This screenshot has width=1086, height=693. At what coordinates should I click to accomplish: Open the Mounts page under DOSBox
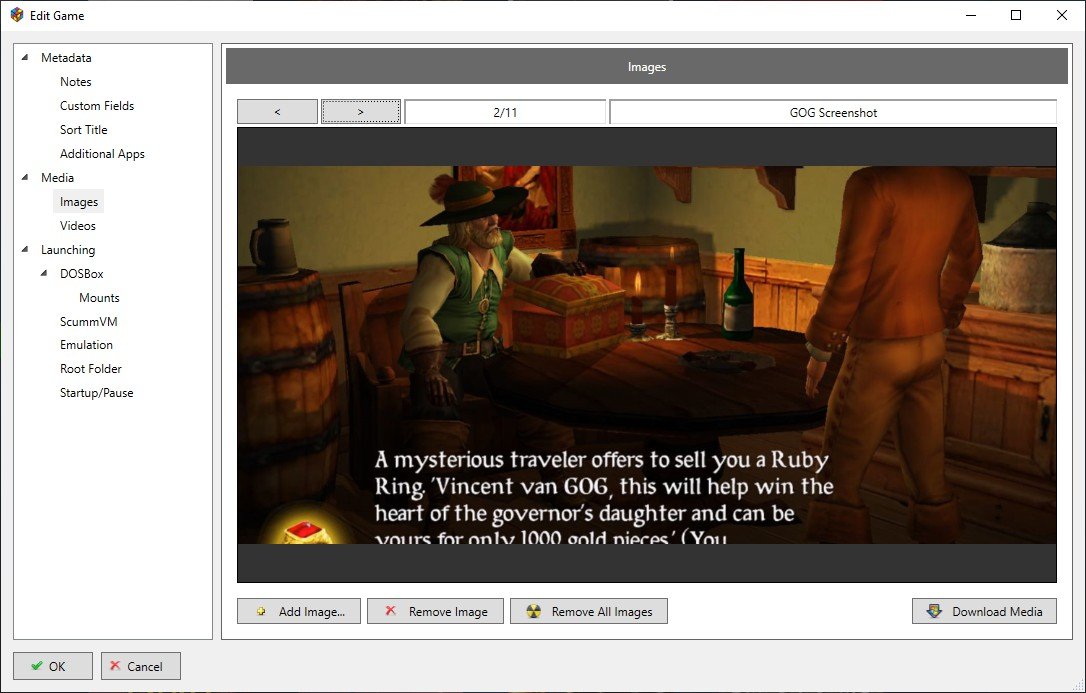pyautogui.click(x=99, y=298)
